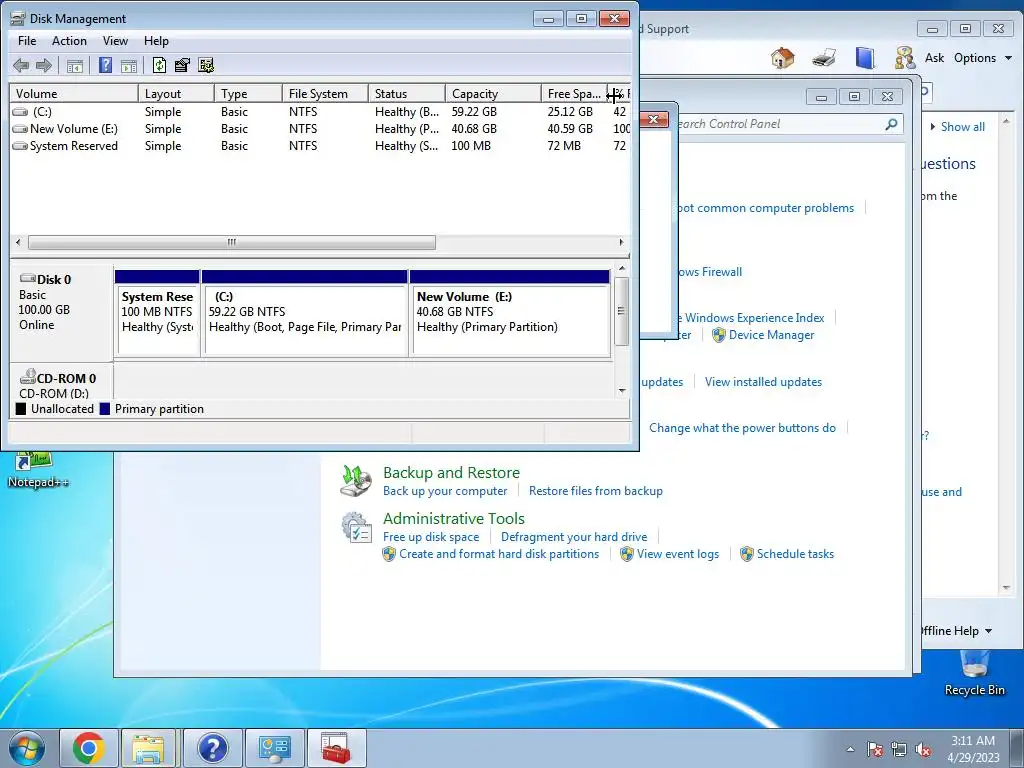1024x768 pixels.
Task: Click the Administrative Tools gear icon
Action: (x=356, y=527)
